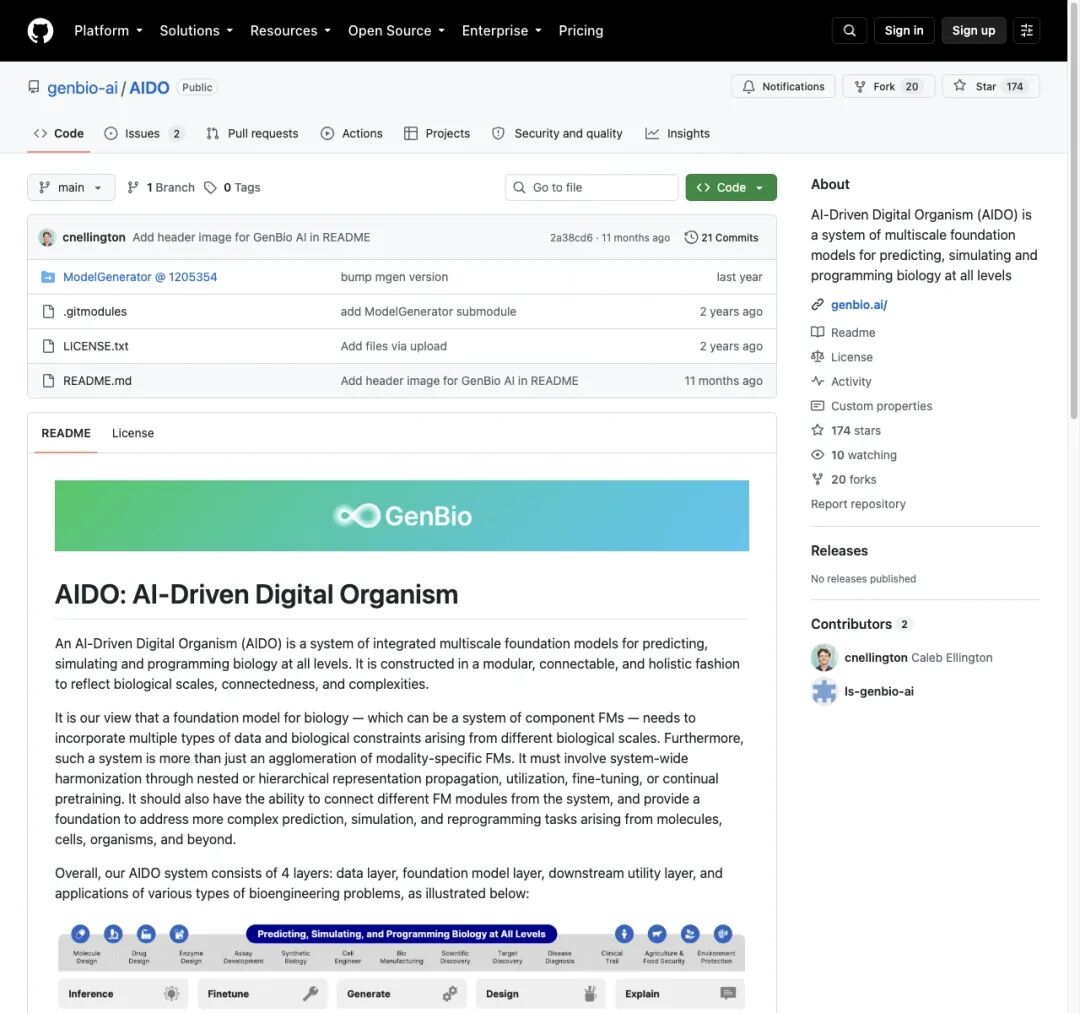Select the License tab above the readme
Screen dimensions: 1080x1013
133,433
